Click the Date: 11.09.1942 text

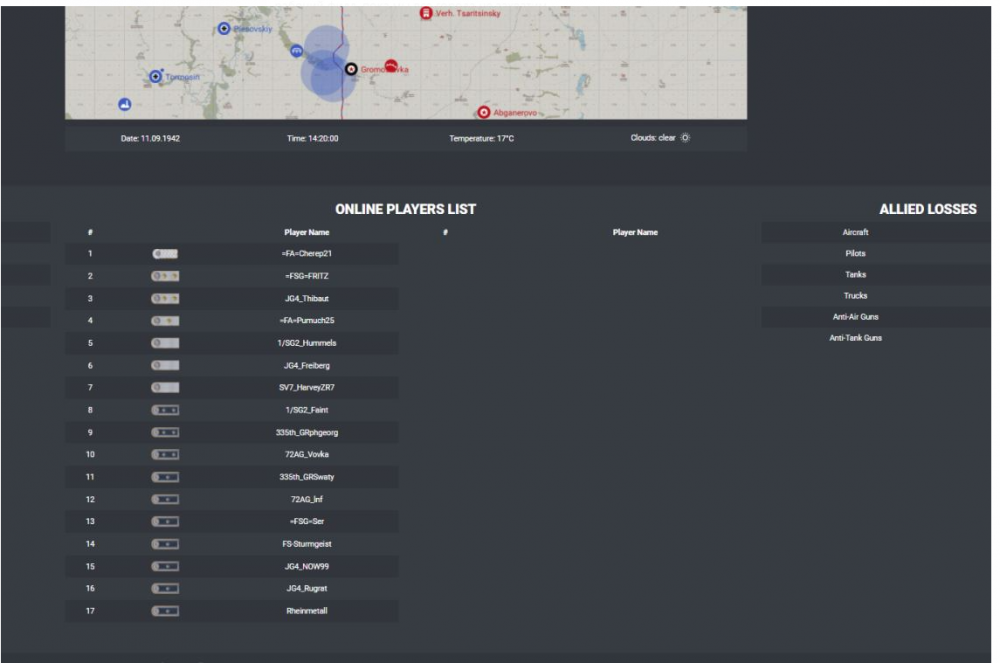(151, 138)
